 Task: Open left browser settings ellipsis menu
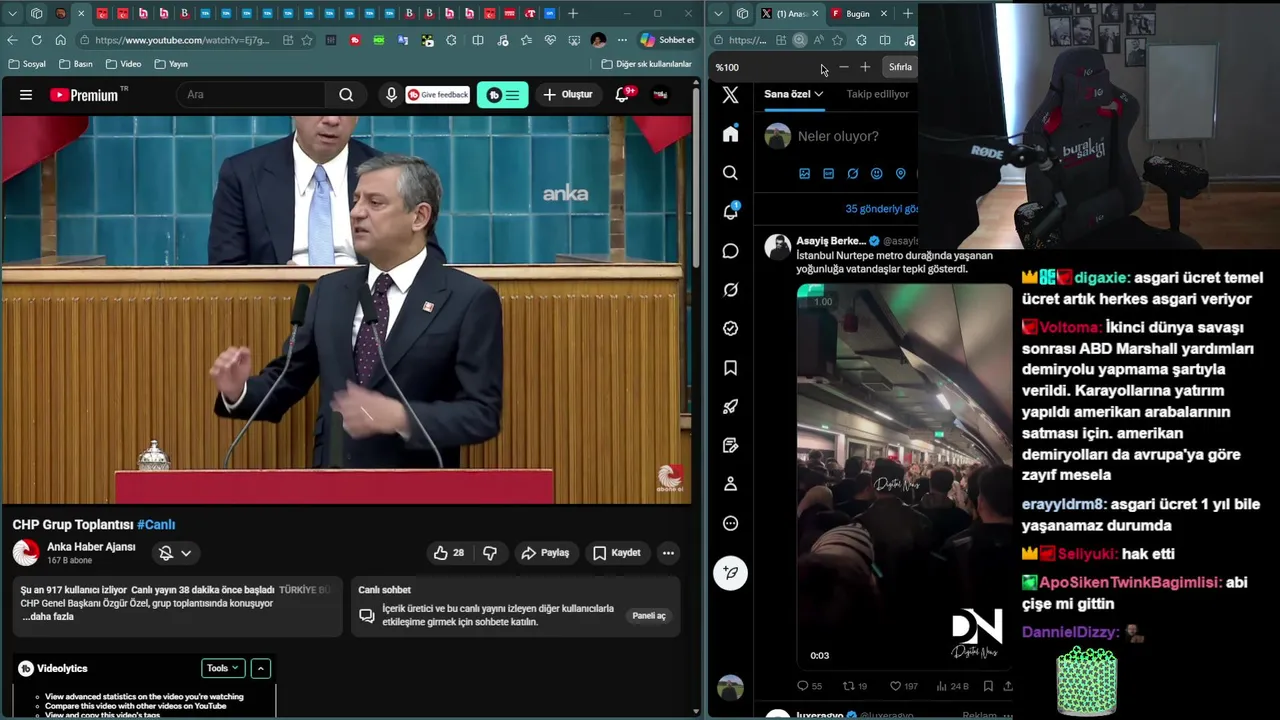[x=622, y=40]
